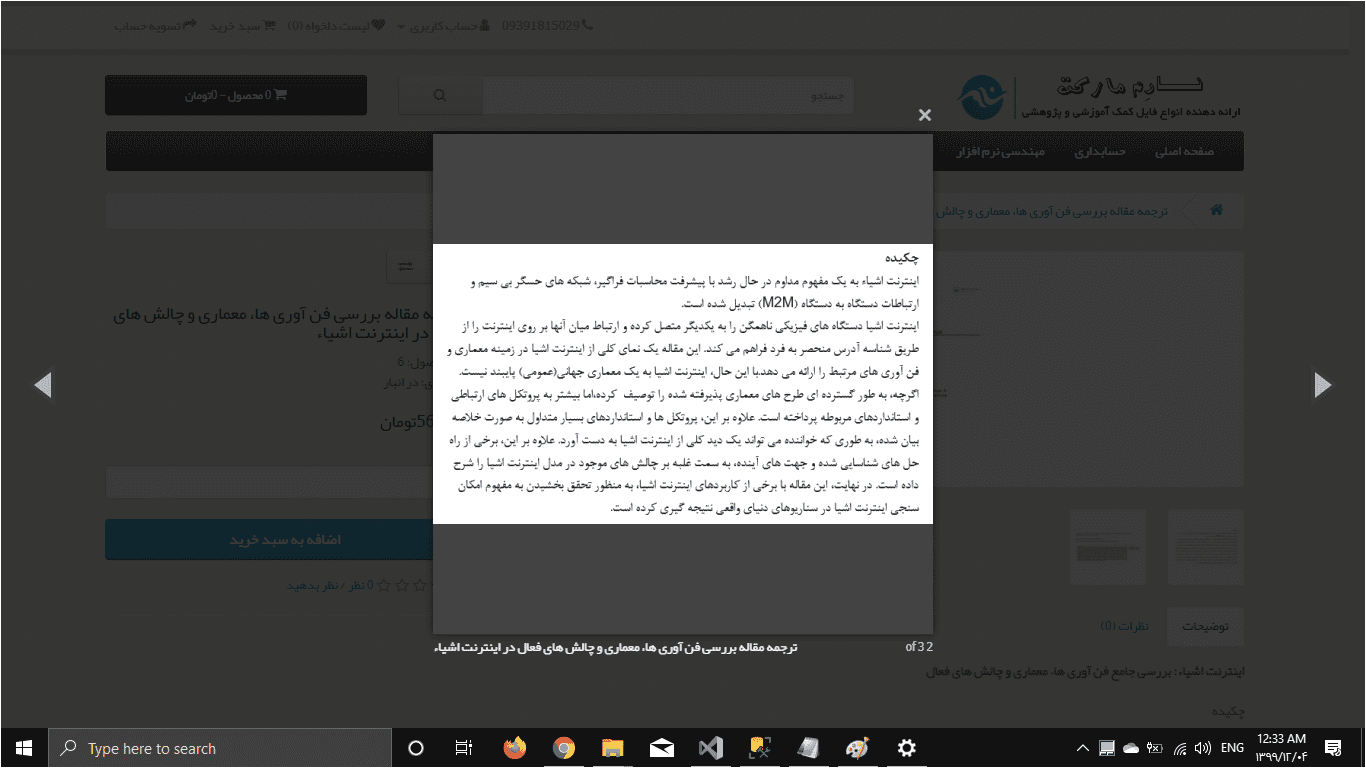
Task: Click the breadcrumb ترجمه مقاله link
Action: [1050, 211]
